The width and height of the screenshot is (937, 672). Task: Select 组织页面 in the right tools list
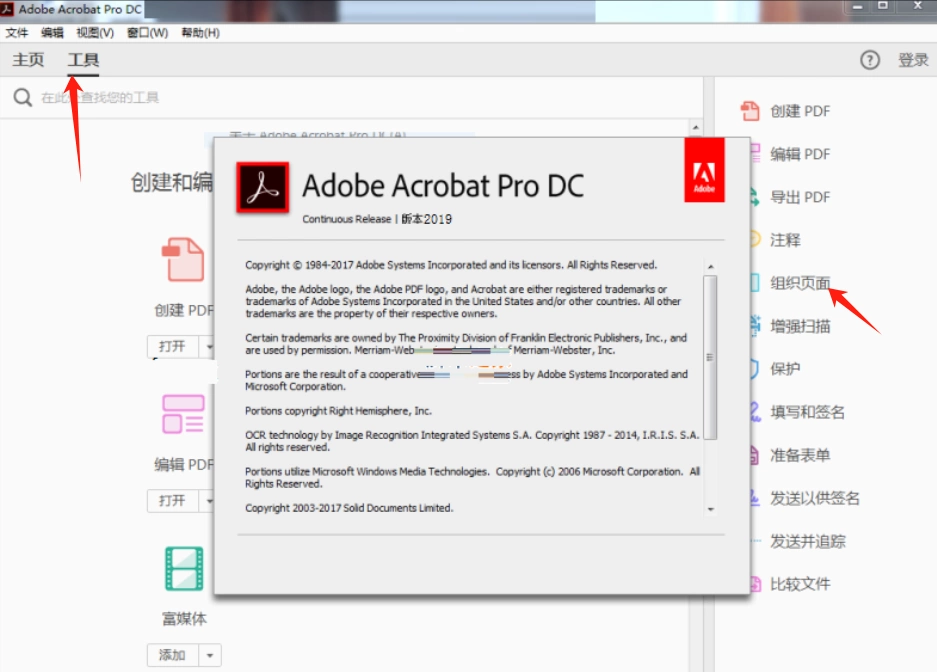[800, 283]
